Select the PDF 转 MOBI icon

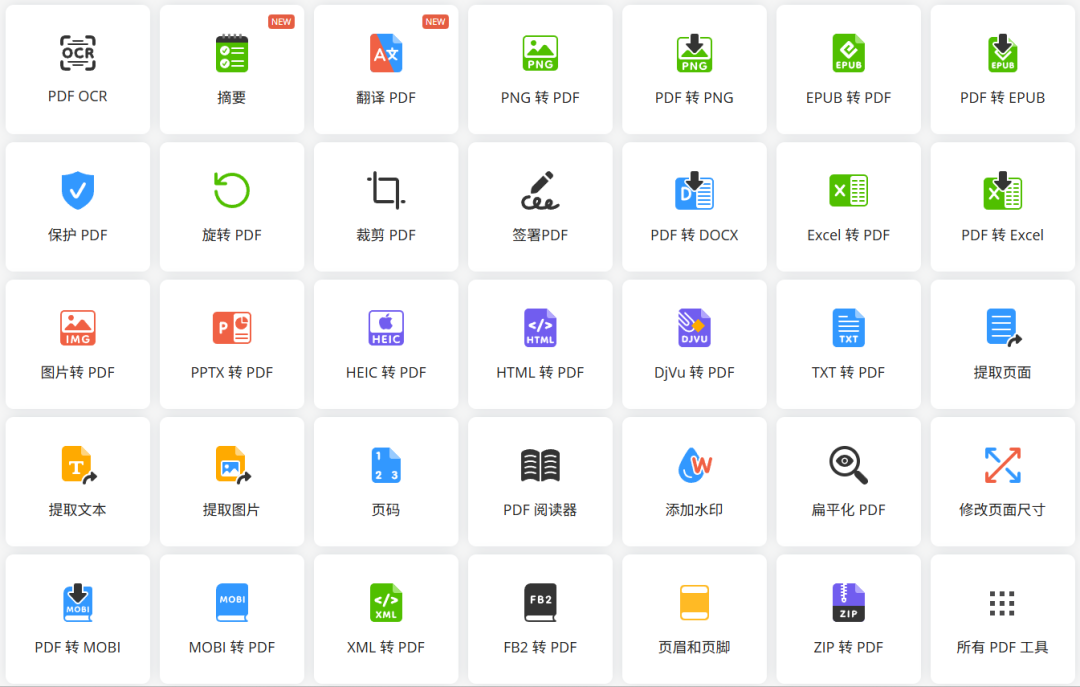coord(78,602)
